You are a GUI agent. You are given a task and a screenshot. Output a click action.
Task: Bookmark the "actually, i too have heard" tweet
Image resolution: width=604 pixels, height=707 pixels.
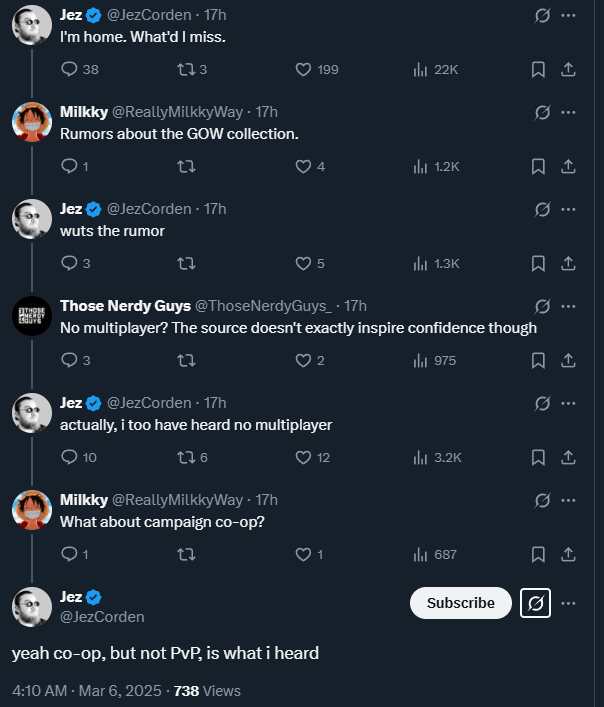click(538, 457)
